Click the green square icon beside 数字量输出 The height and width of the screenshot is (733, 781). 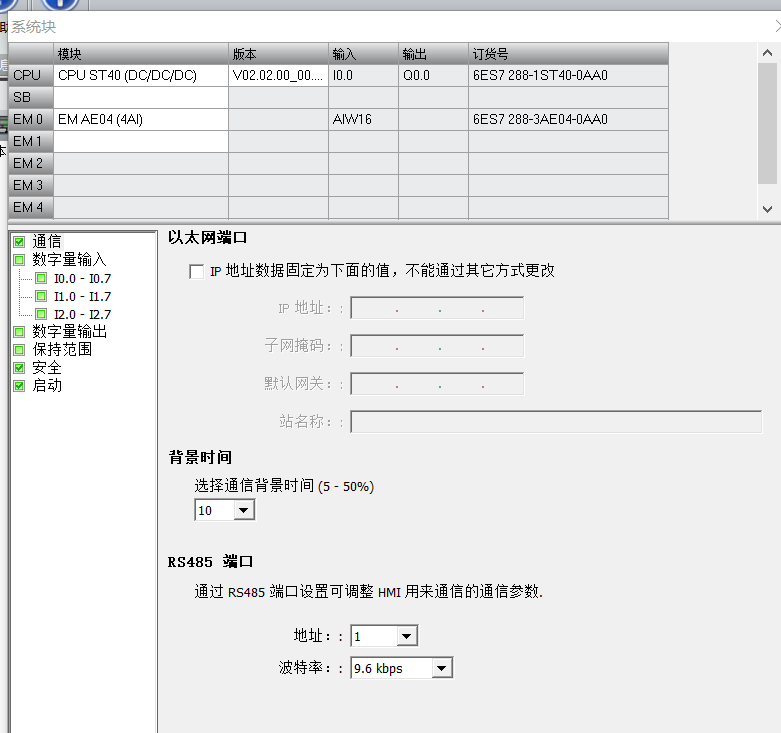19,331
